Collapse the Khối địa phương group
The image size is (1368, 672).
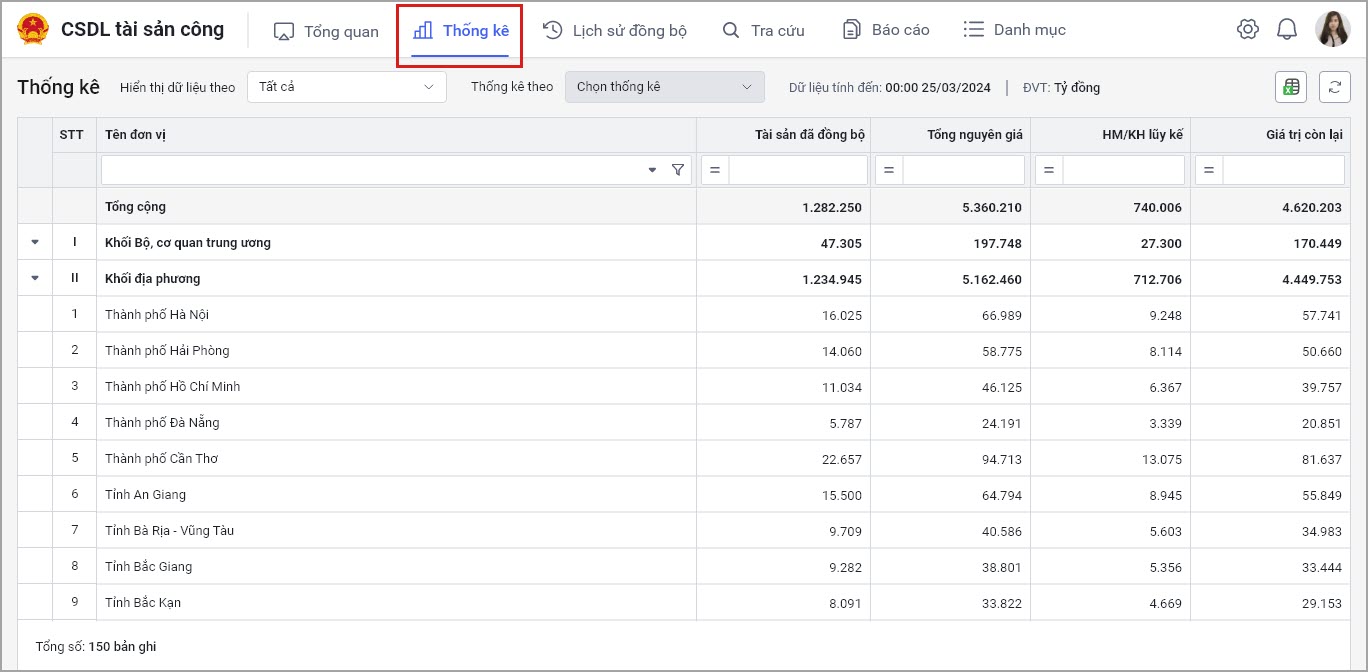tap(35, 278)
